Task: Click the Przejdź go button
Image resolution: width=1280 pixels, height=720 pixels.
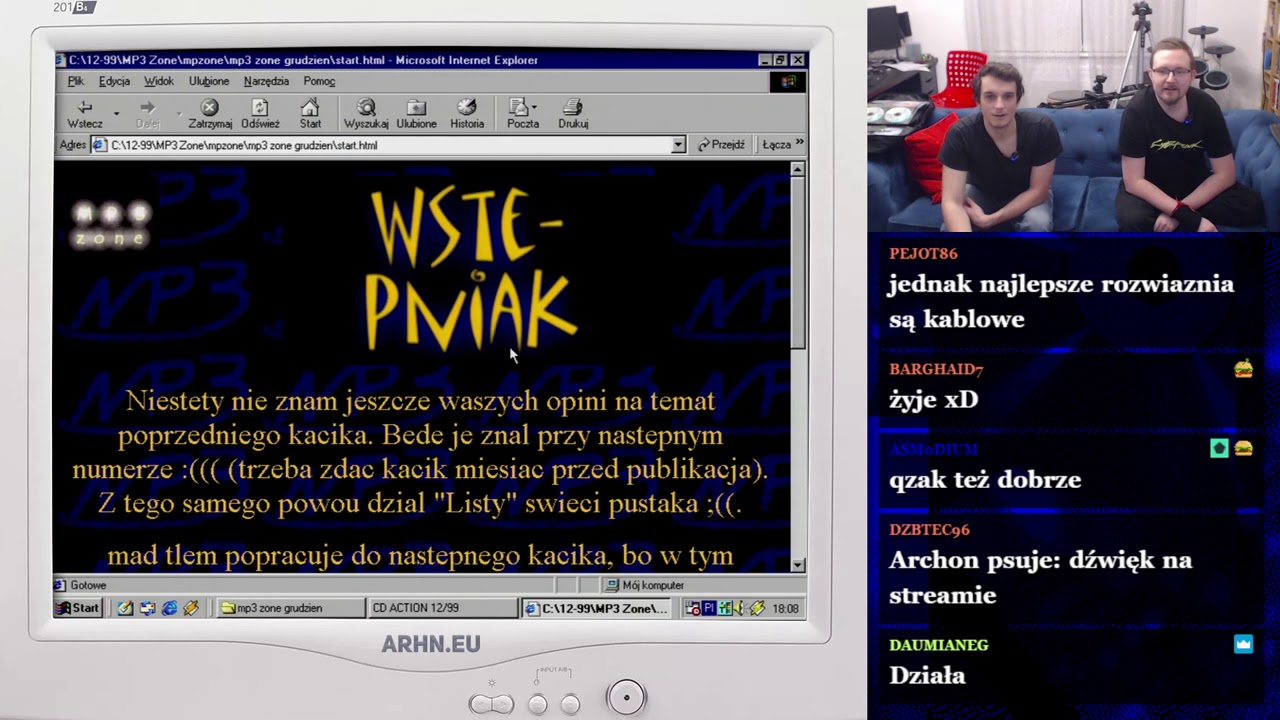Action: (721, 145)
